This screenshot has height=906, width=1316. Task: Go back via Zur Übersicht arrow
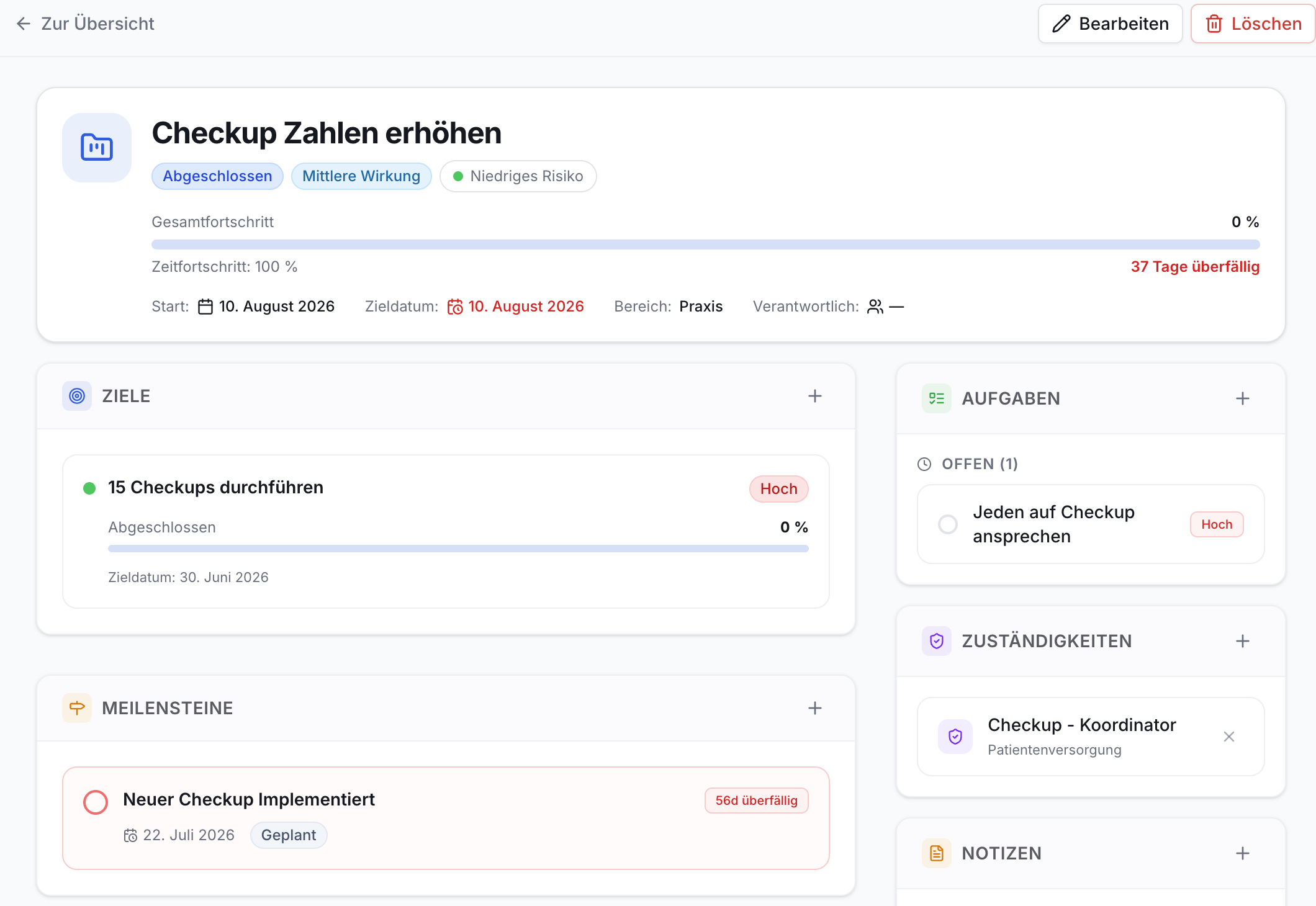tap(24, 24)
